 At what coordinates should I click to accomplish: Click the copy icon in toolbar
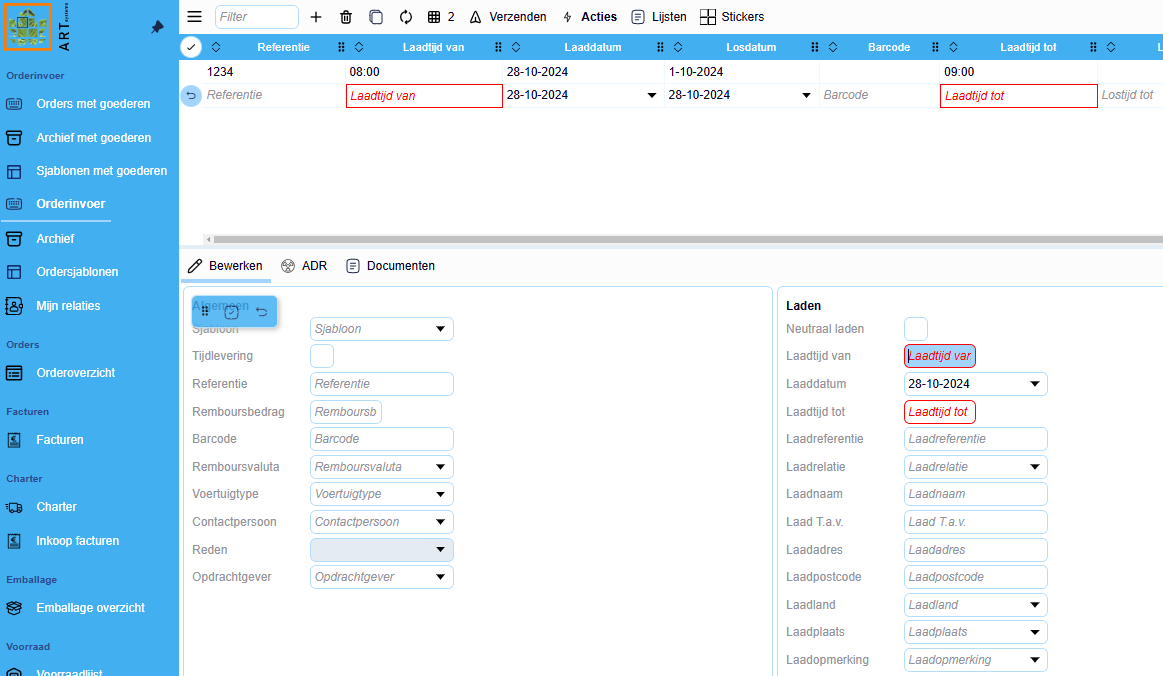[x=376, y=17]
